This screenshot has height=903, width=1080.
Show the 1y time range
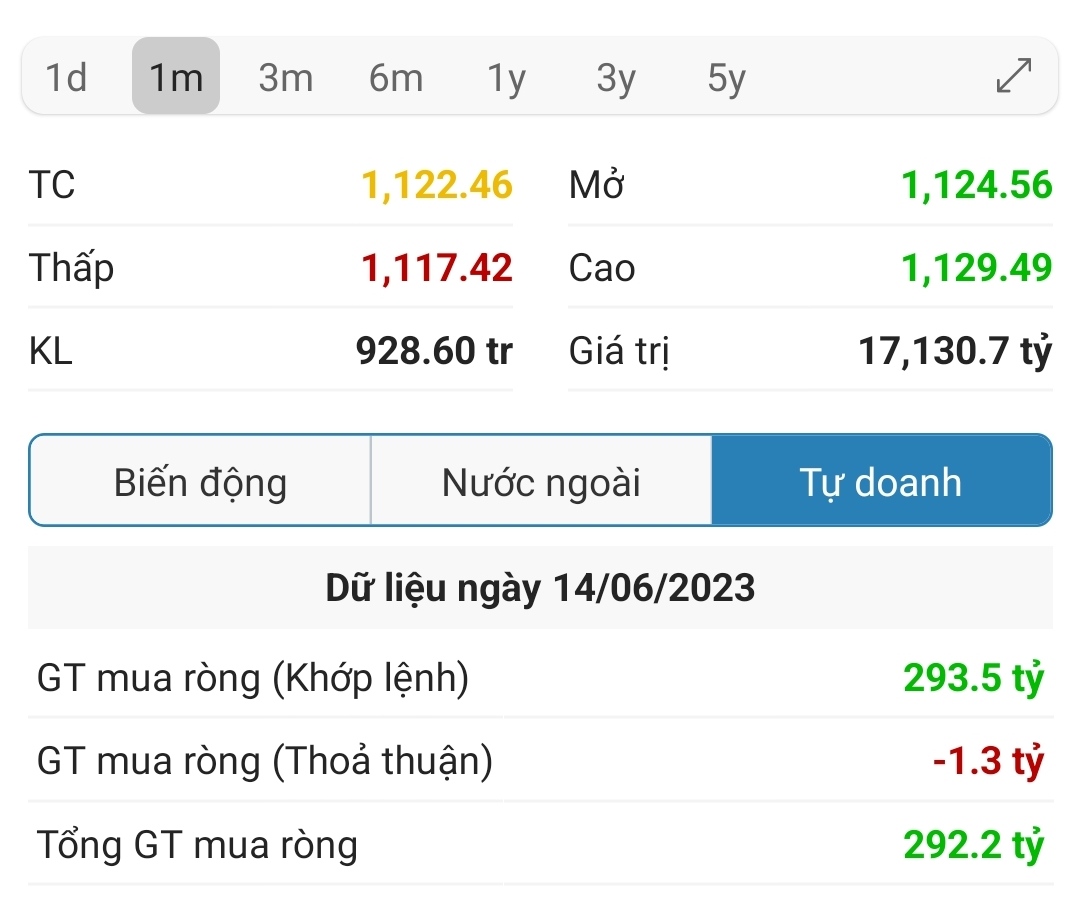(506, 77)
